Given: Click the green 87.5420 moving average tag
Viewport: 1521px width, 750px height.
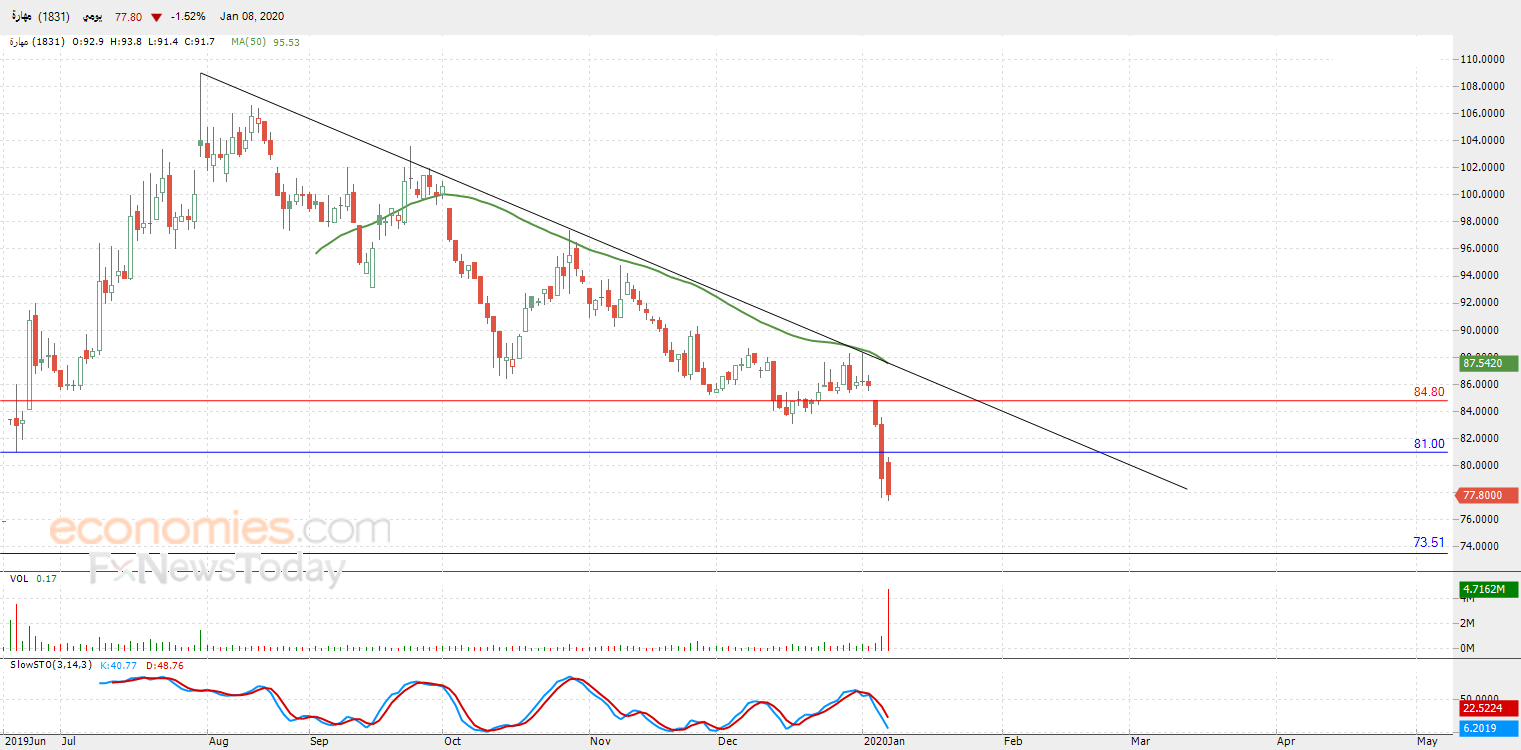Looking at the screenshot, I should point(1489,364).
